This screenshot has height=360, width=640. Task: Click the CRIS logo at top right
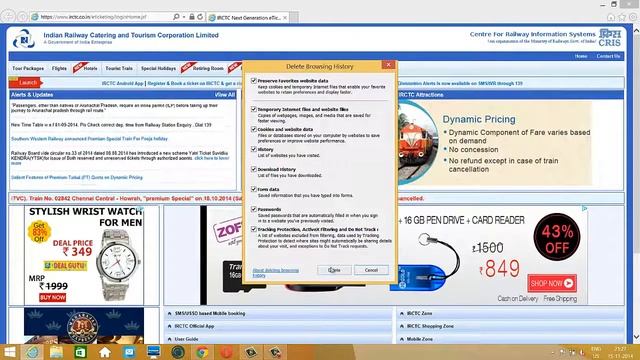(610, 38)
